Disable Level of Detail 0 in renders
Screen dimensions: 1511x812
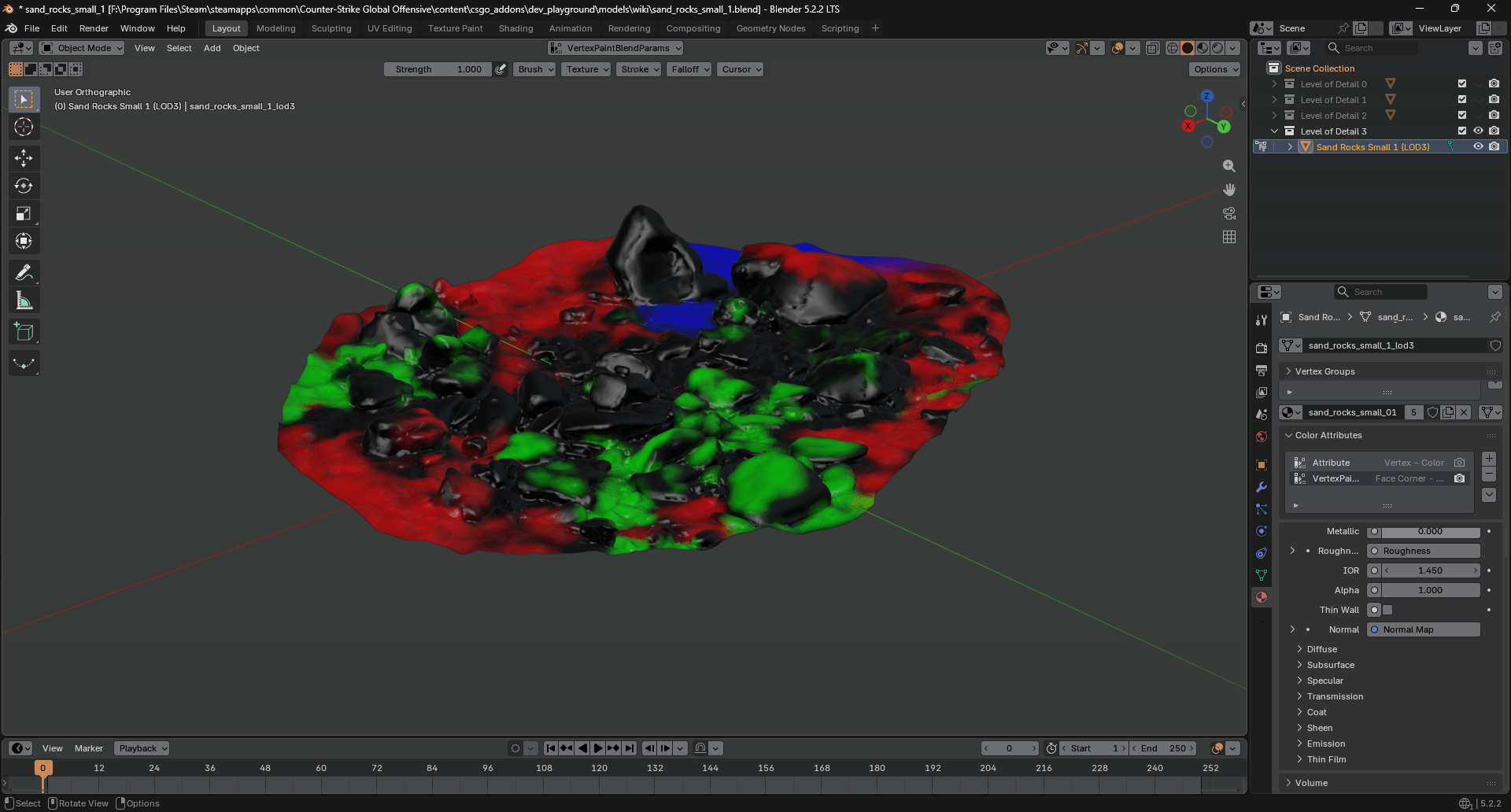tap(1494, 83)
